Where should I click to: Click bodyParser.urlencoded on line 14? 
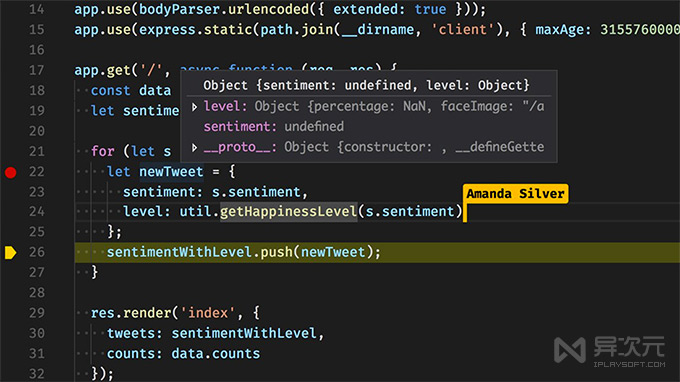click(x=224, y=9)
